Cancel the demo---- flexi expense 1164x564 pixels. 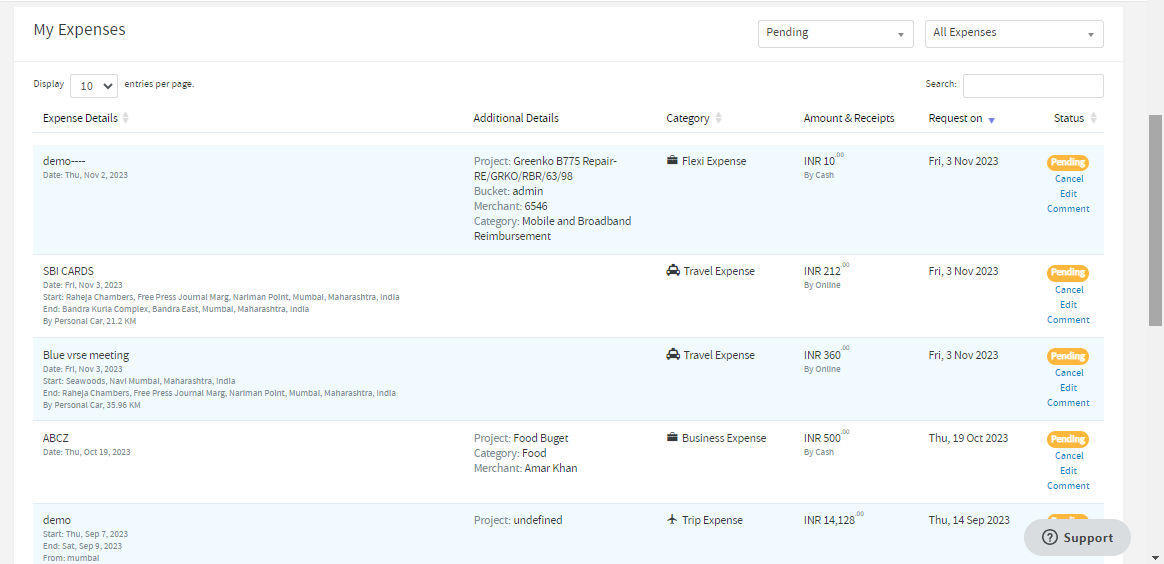(1069, 179)
